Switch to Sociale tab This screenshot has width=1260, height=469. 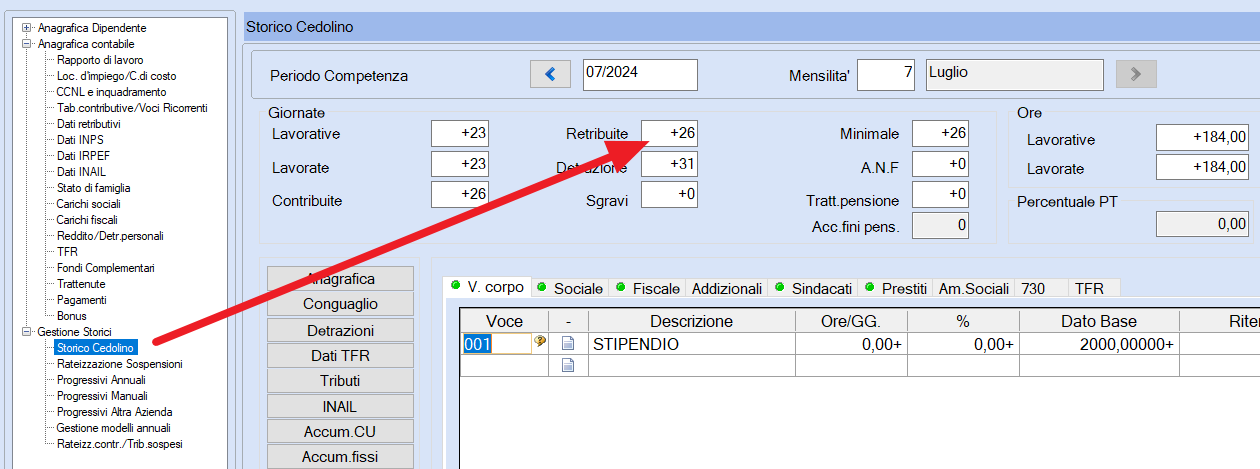click(569, 288)
